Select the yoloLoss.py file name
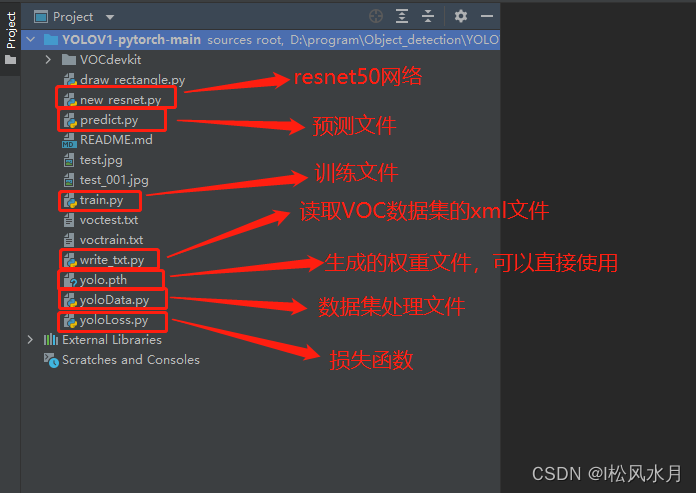 [x=114, y=320]
